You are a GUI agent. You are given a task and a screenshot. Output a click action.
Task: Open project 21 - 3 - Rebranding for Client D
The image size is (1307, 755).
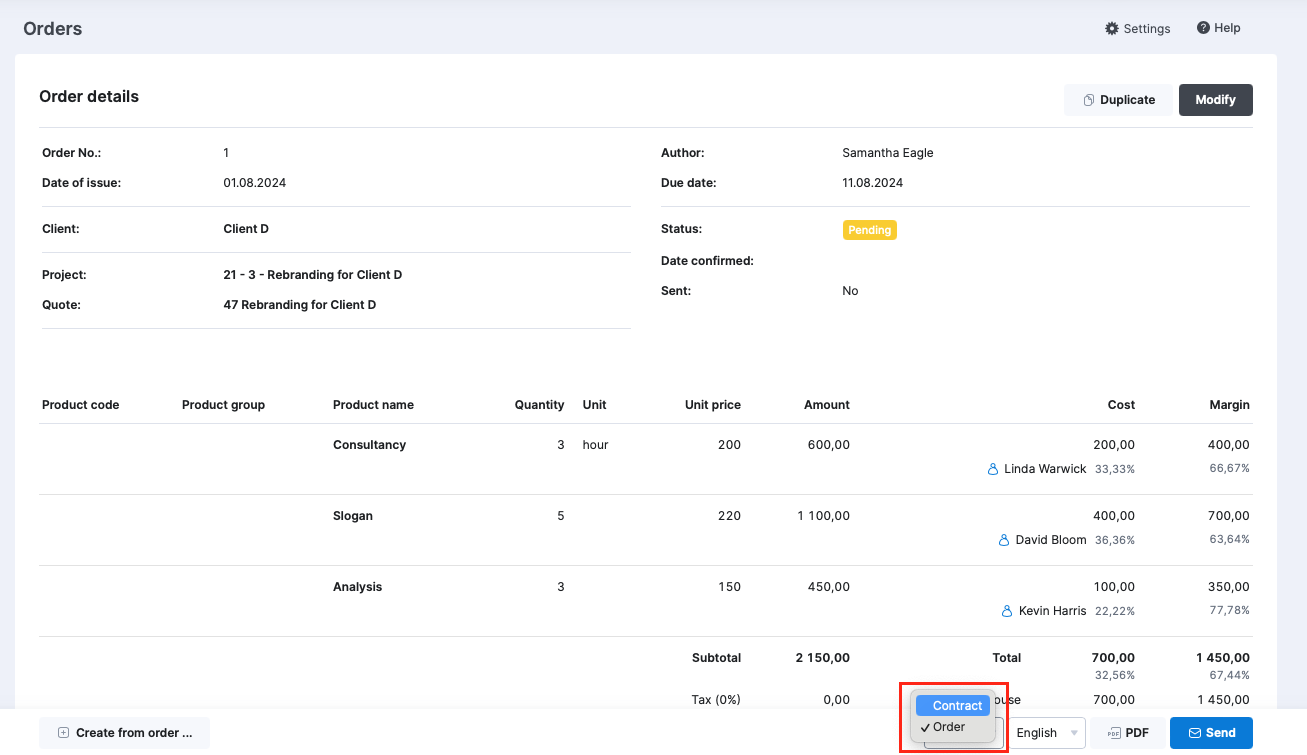click(313, 275)
